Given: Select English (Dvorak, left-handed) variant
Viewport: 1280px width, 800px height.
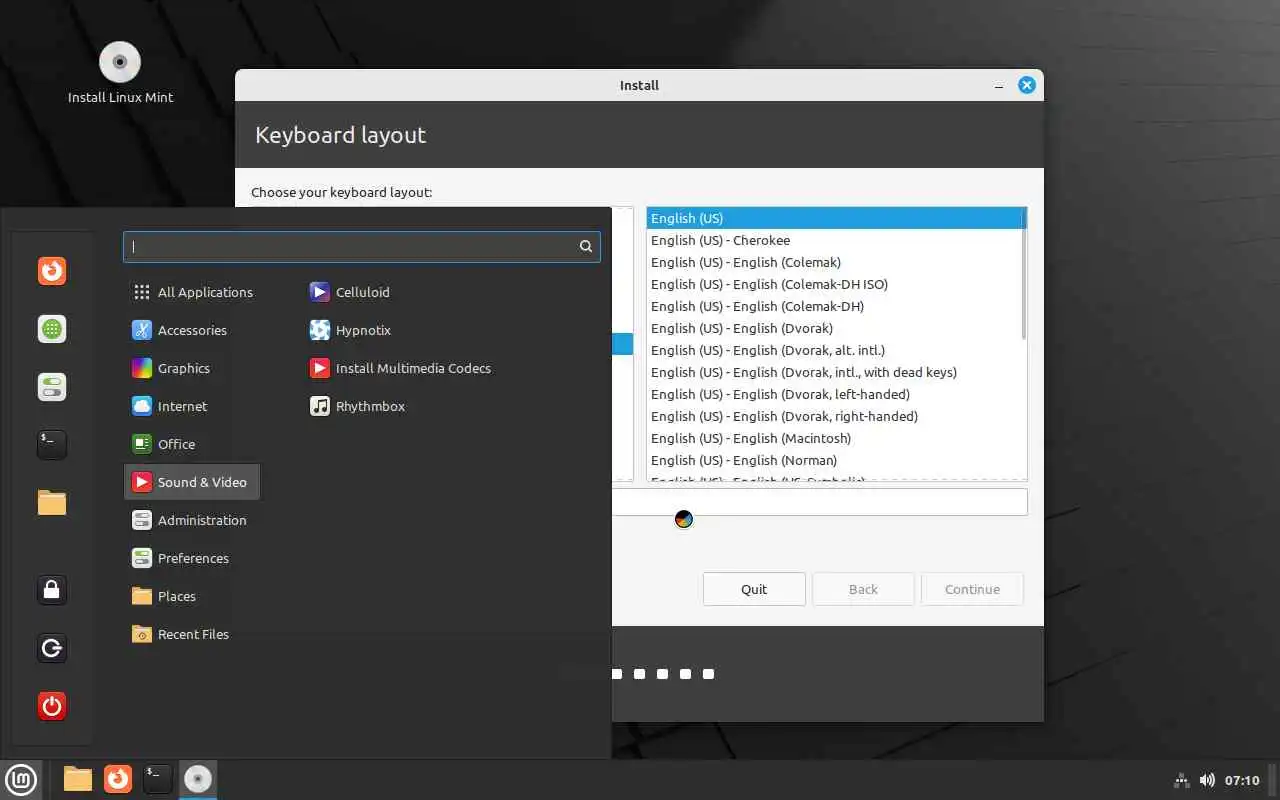Looking at the screenshot, I should (836, 394).
